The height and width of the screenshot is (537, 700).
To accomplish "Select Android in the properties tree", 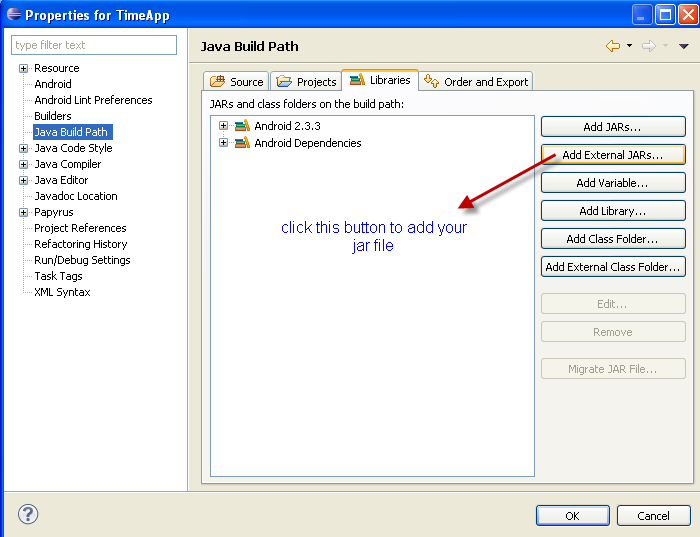I will coord(53,84).
